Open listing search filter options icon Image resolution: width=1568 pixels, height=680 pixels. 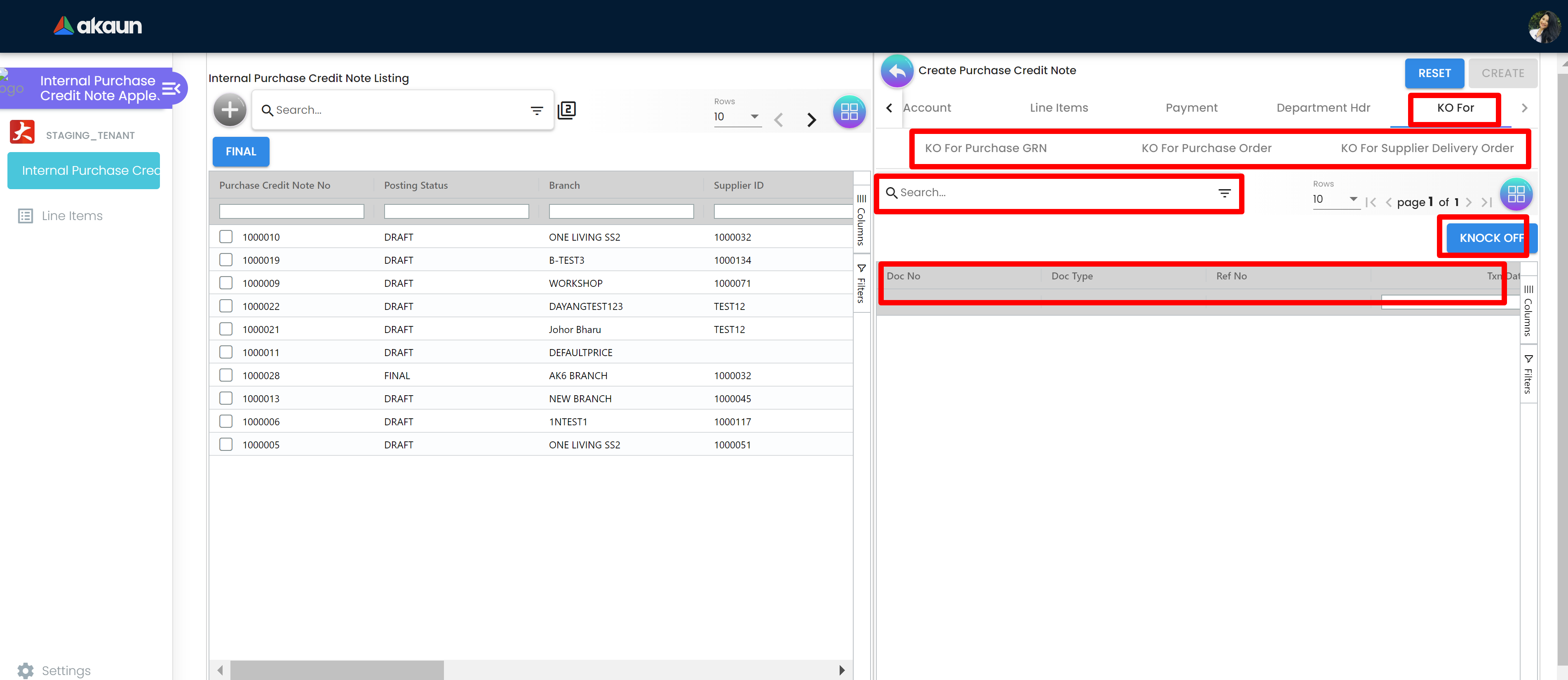[536, 110]
